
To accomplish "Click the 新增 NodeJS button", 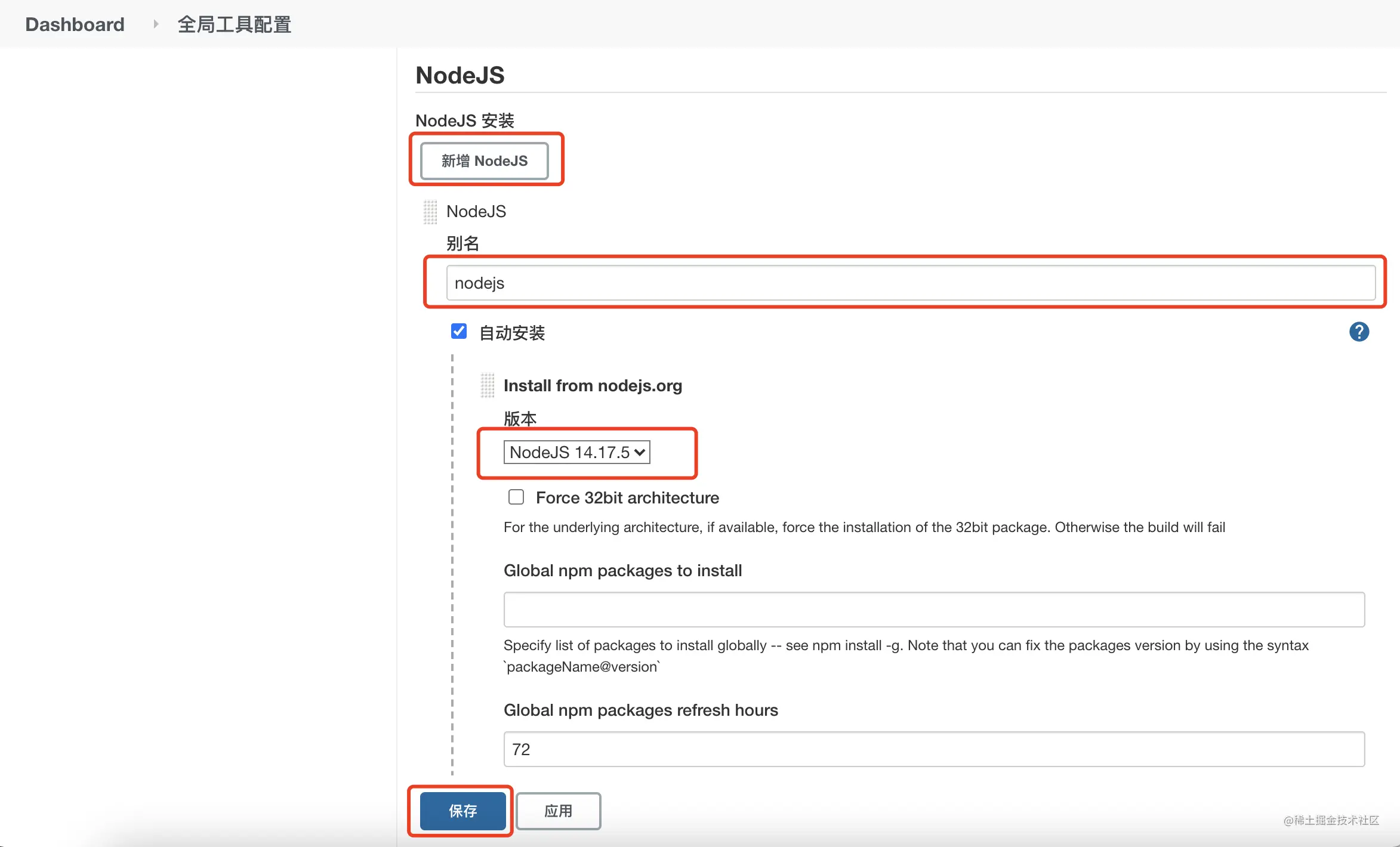I will (484, 161).
